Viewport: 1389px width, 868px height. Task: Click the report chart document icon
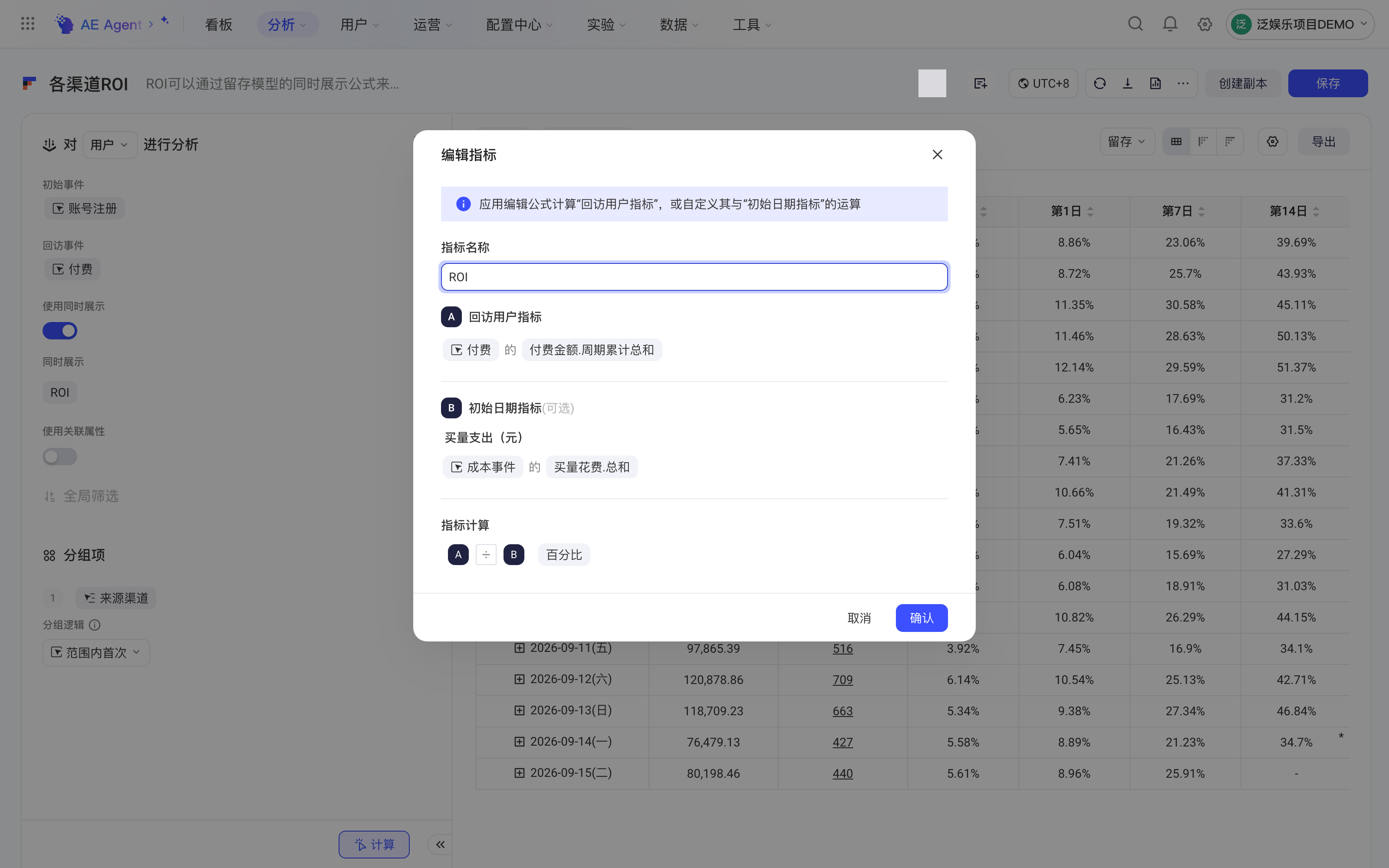(1155, 84)
